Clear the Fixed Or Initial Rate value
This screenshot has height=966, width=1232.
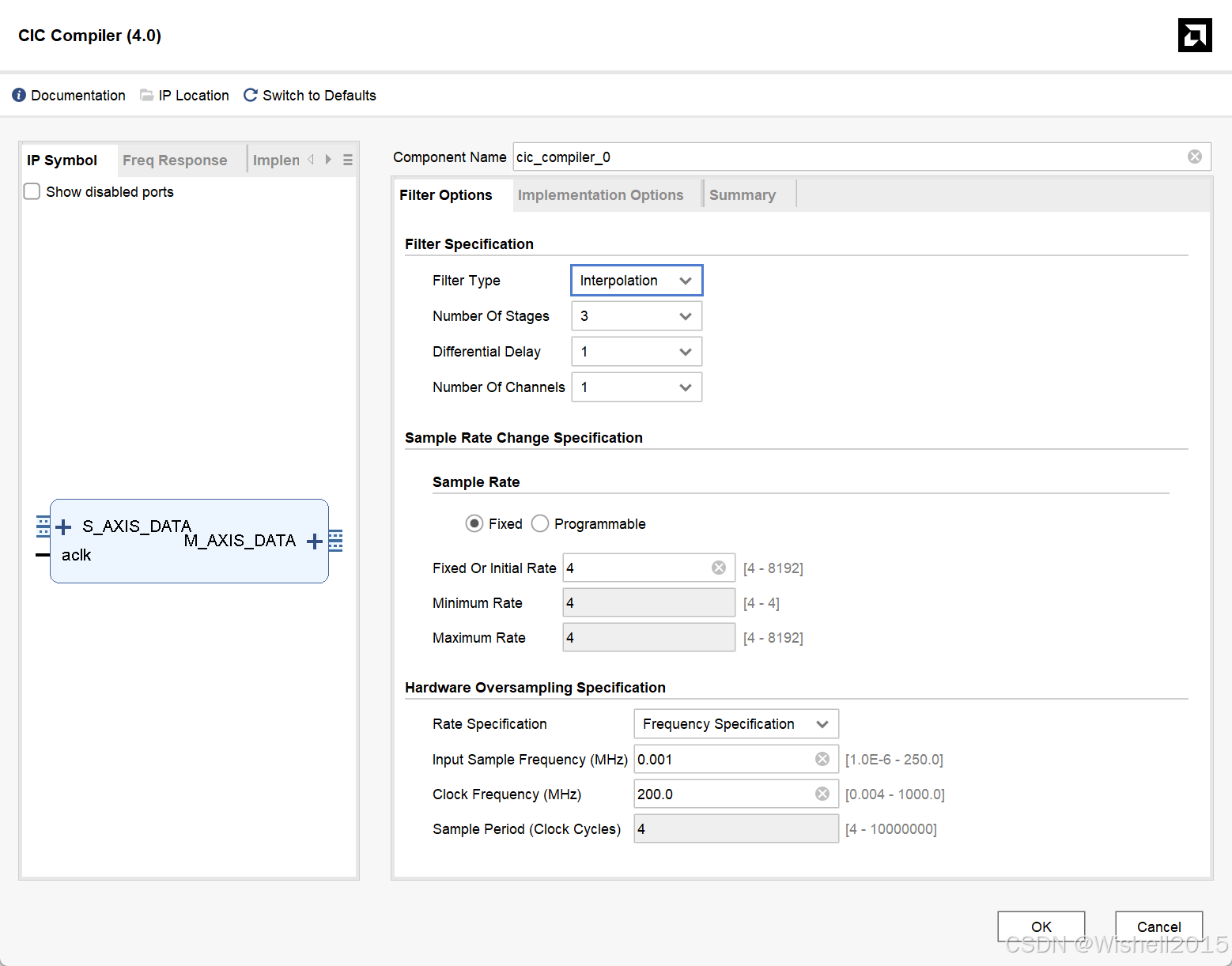(719, 568)
